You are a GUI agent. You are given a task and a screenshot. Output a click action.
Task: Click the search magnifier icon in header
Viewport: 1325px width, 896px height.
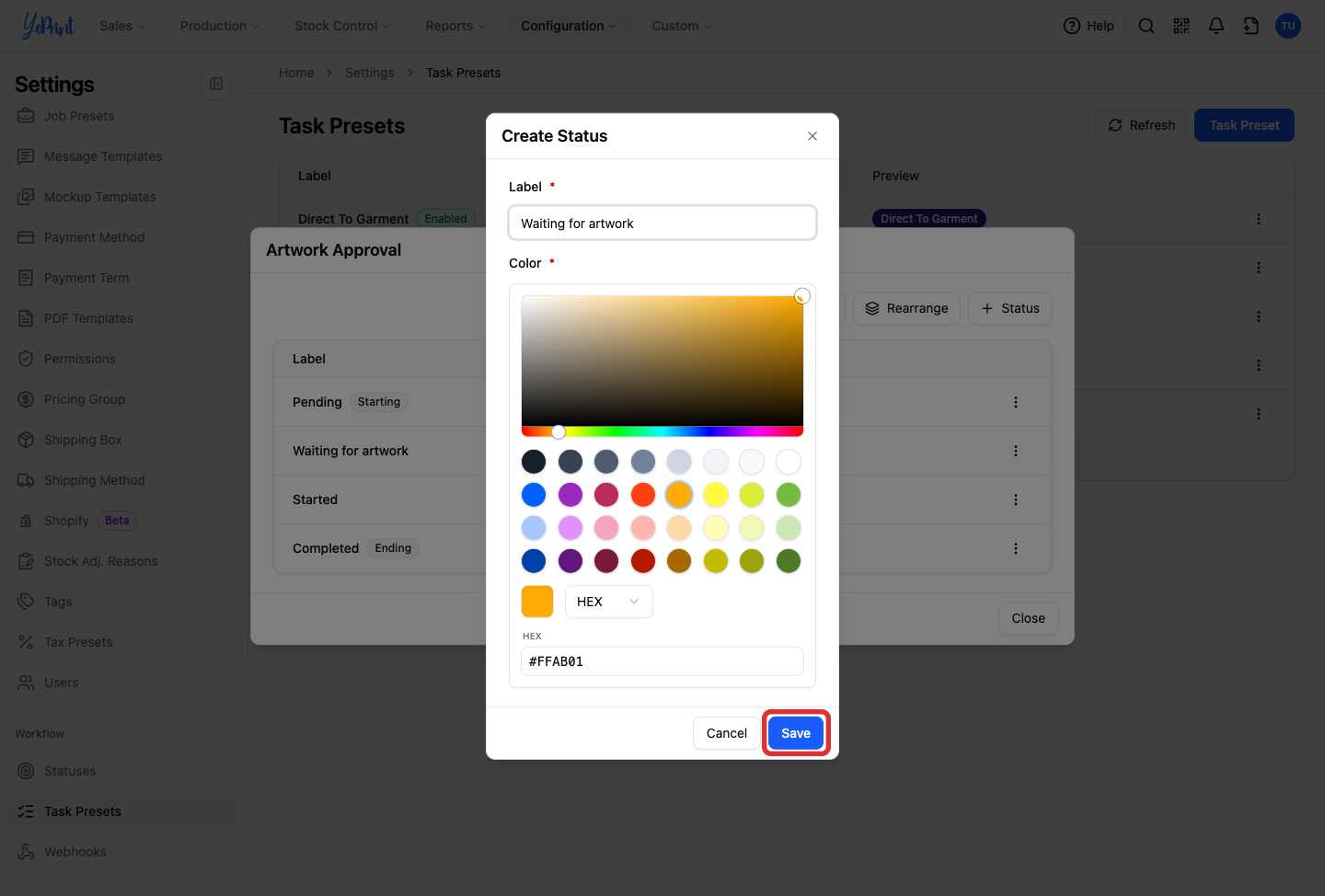point(1146,26)
